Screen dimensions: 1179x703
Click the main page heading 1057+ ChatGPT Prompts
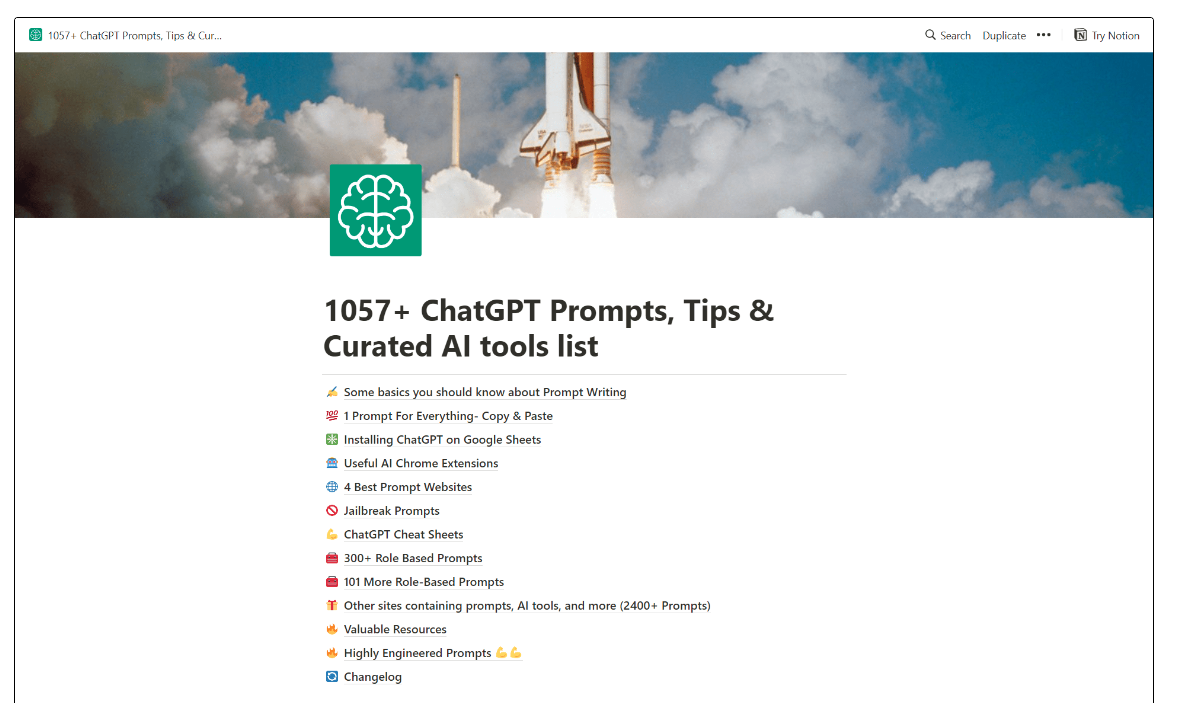point(549,329)
